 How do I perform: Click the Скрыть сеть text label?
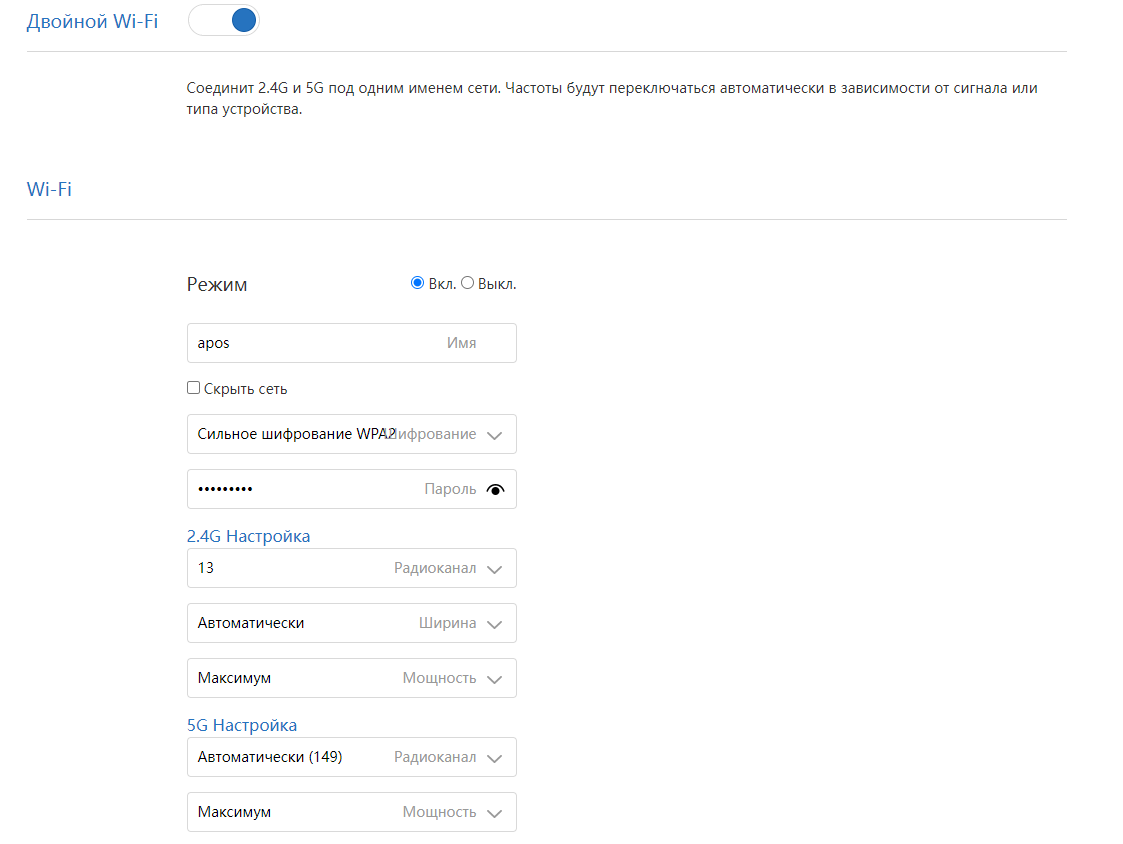coord(245,389)
